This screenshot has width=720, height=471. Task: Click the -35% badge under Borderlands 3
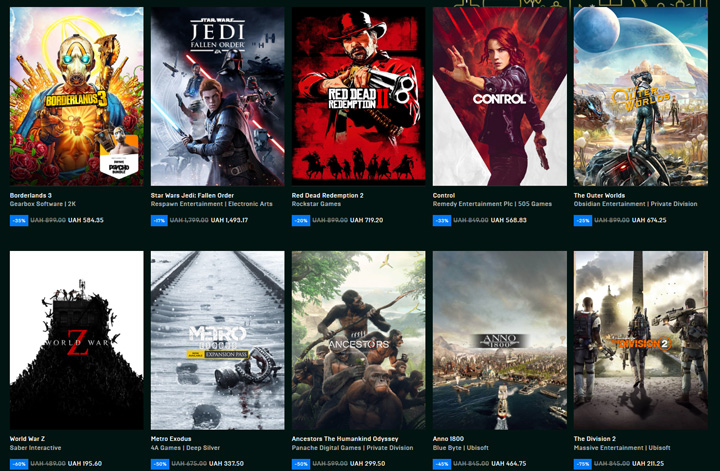point(19,220)
